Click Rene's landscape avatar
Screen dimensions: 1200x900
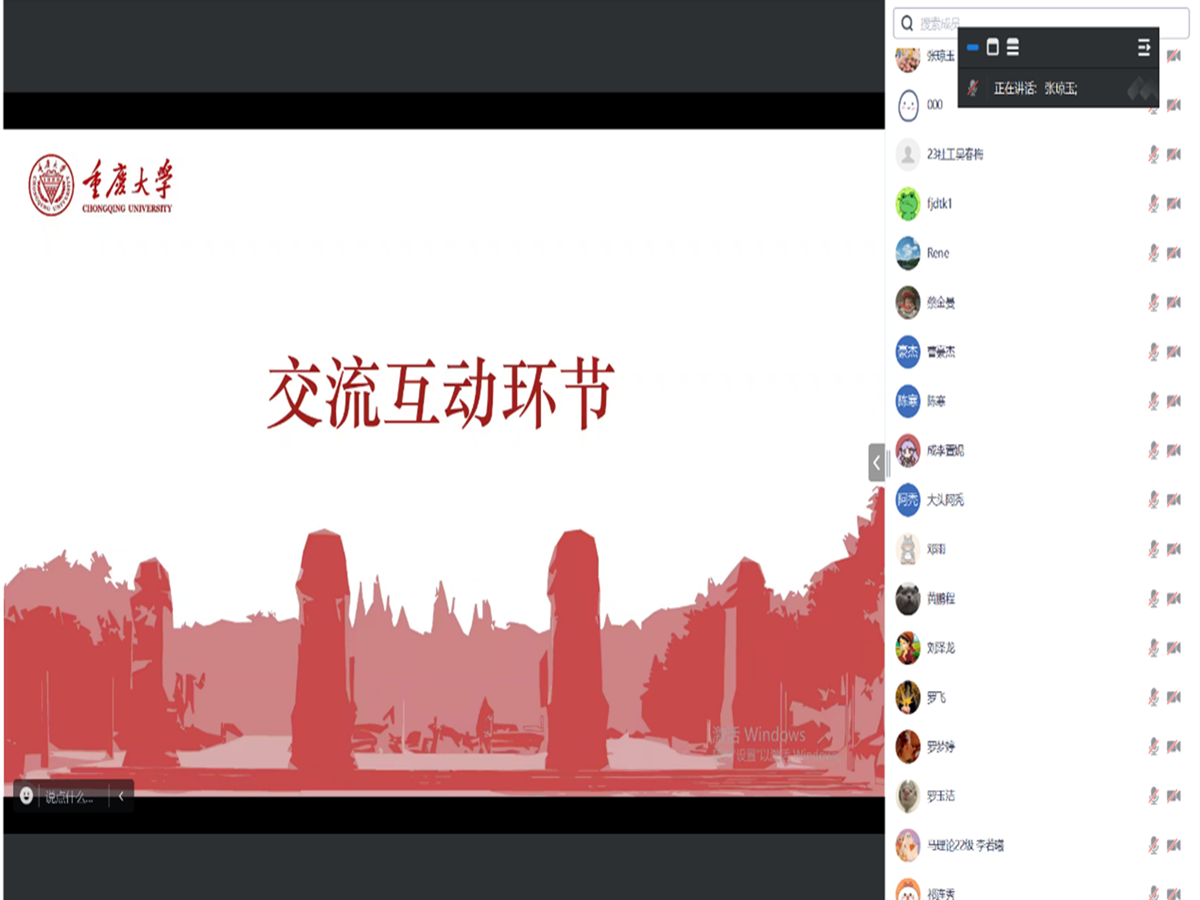pos(907,253)
